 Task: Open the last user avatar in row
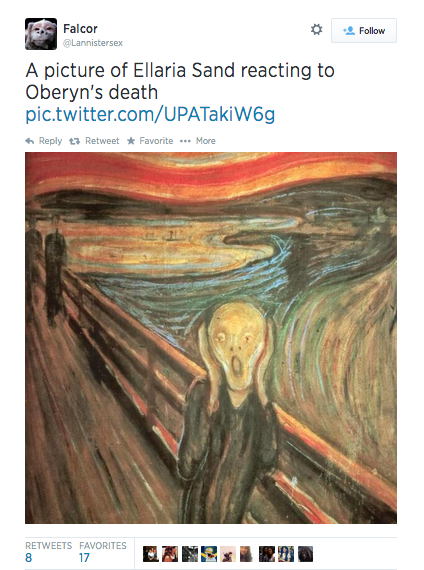305,554
